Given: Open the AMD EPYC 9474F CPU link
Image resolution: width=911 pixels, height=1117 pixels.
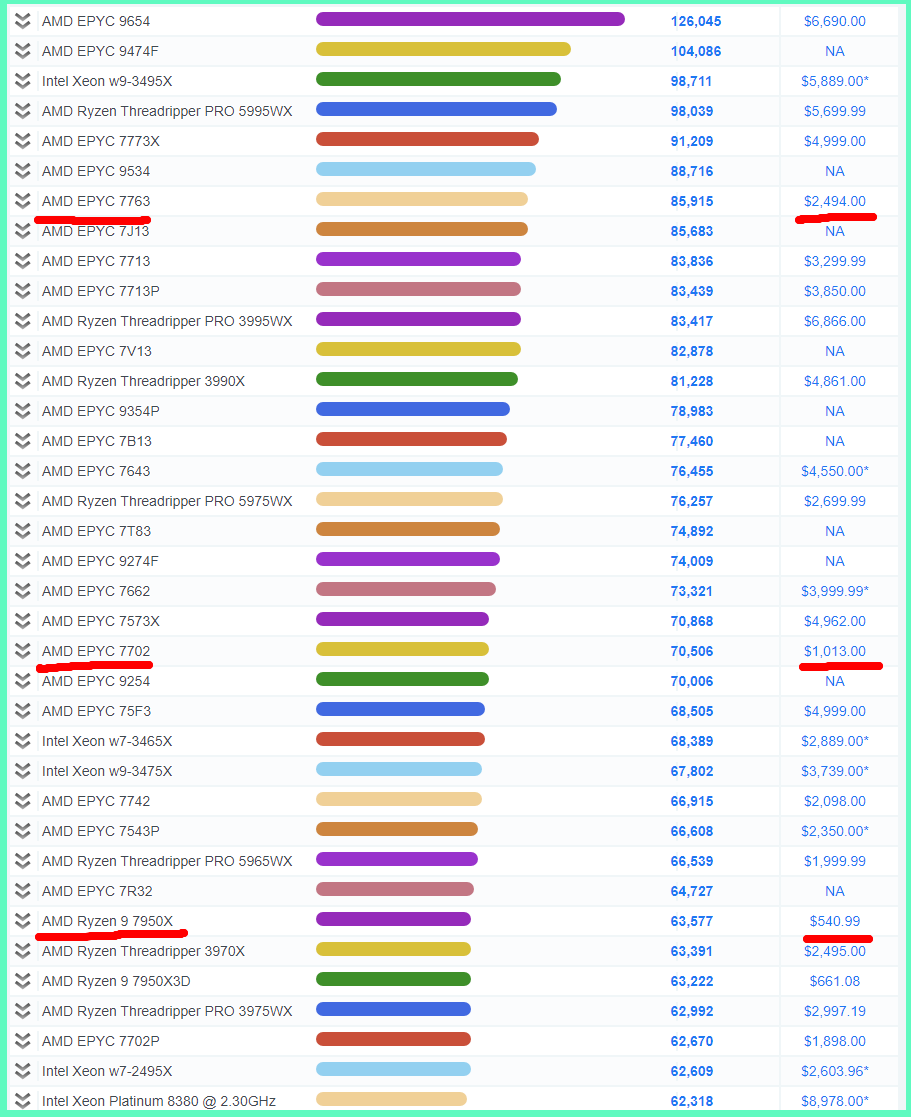Looking at the screenshot, I should 100,51.
